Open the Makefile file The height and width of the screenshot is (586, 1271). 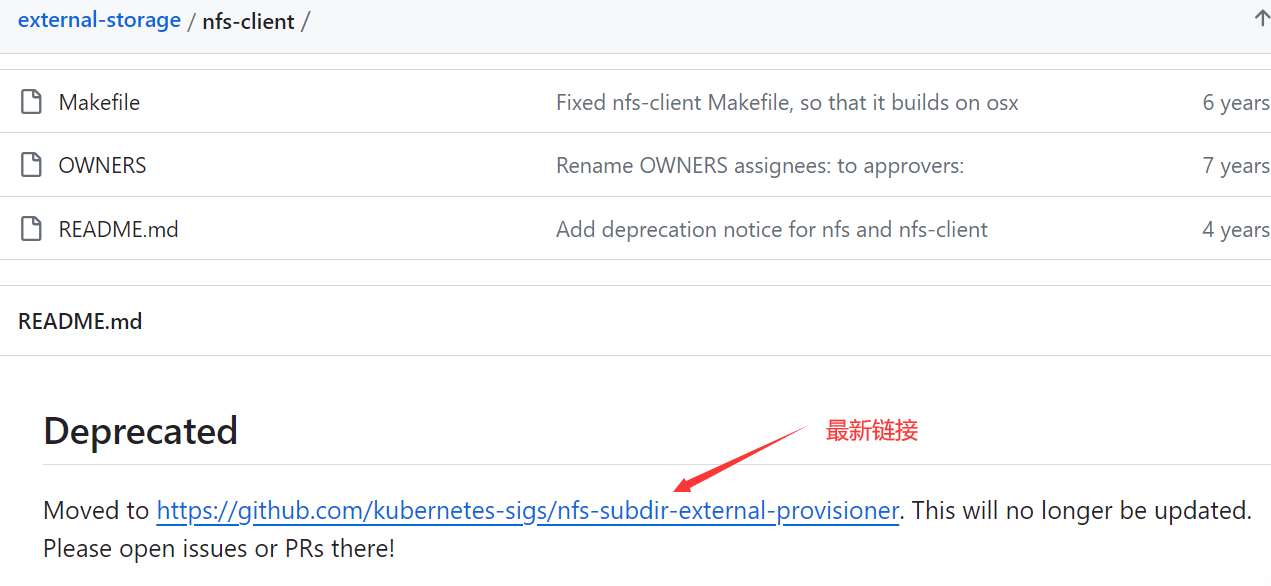(99, 102)
